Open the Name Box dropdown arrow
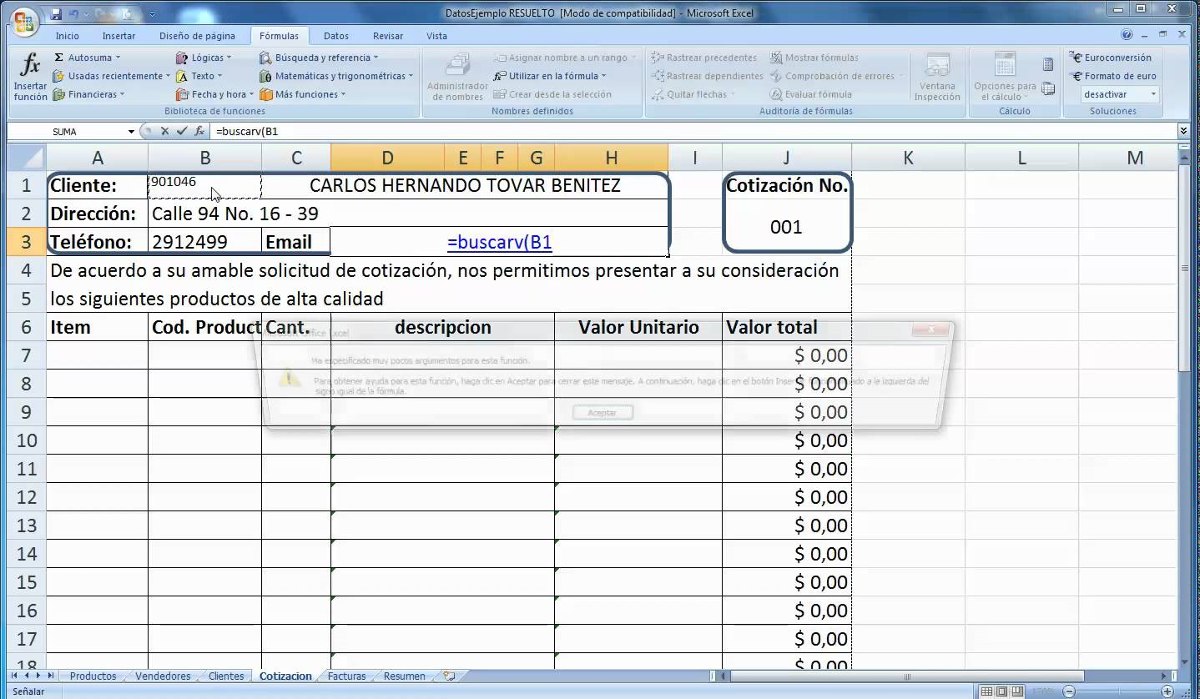Viewport: 1200px width, 699px height. (131, 131)
